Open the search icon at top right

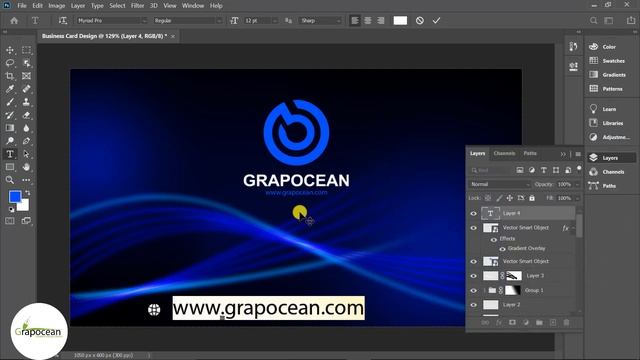(x=593, y=20)
